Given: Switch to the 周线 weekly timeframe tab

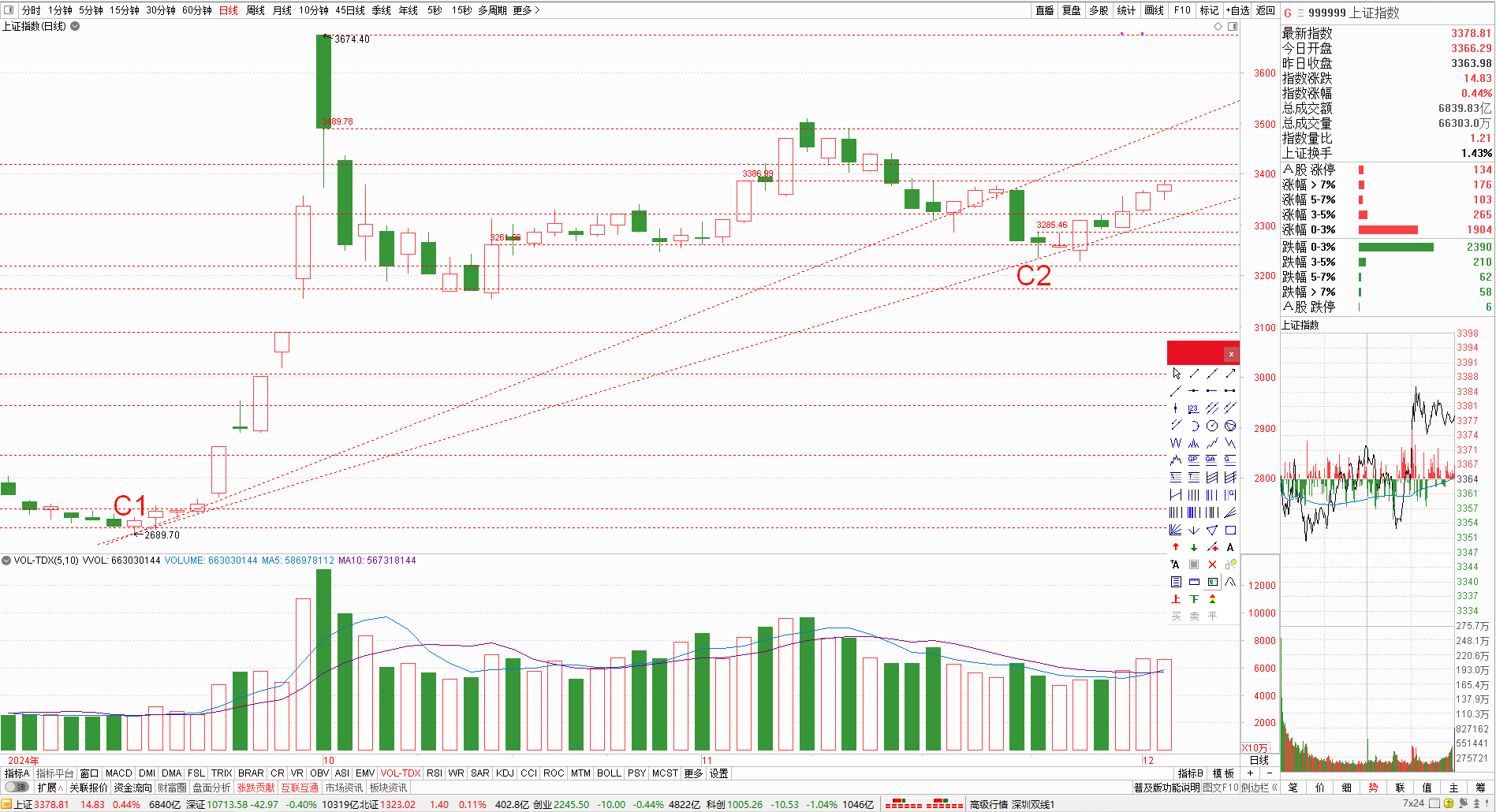Looking at the screenshot, I should [x=256, y=10].
